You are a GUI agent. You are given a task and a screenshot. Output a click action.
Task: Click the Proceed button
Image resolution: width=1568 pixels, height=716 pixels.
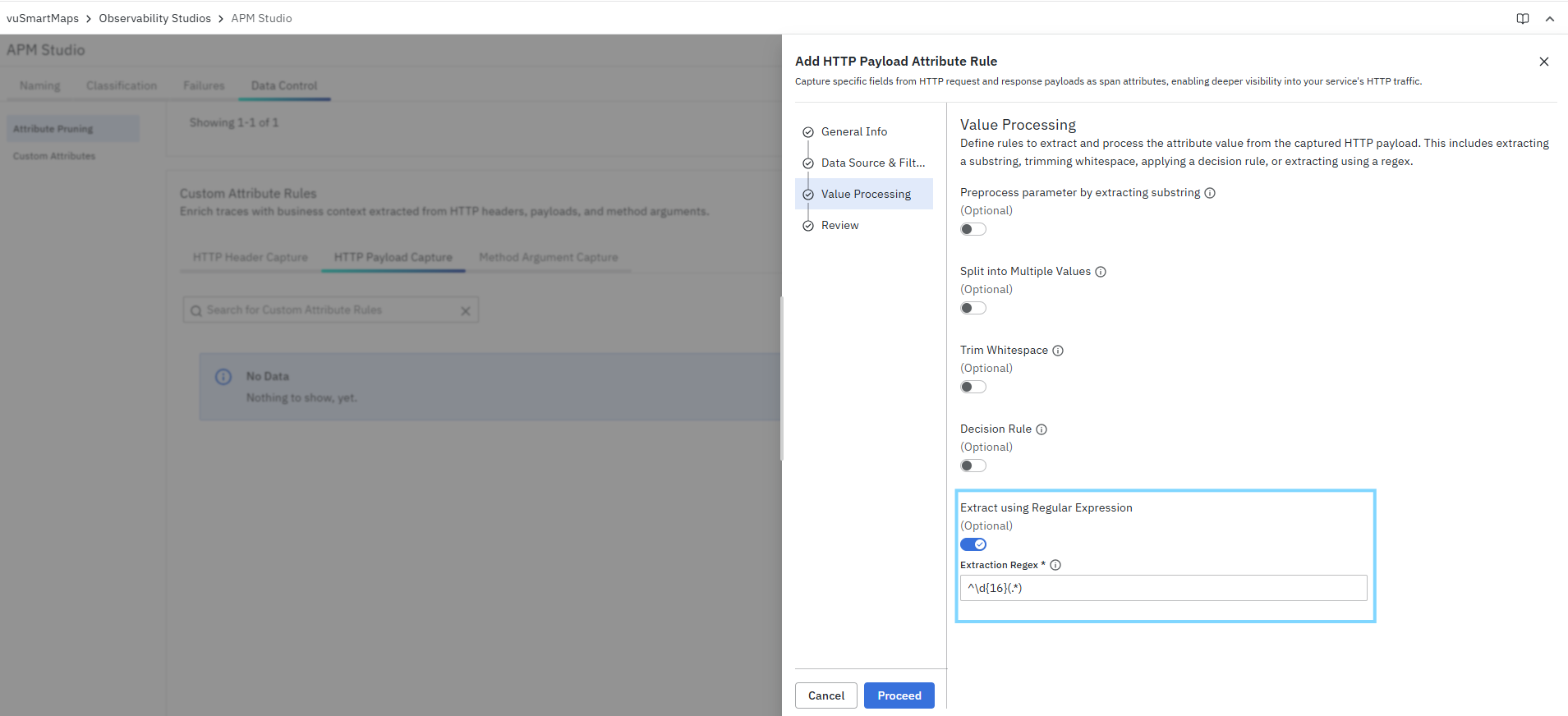[x=899, y=695]
